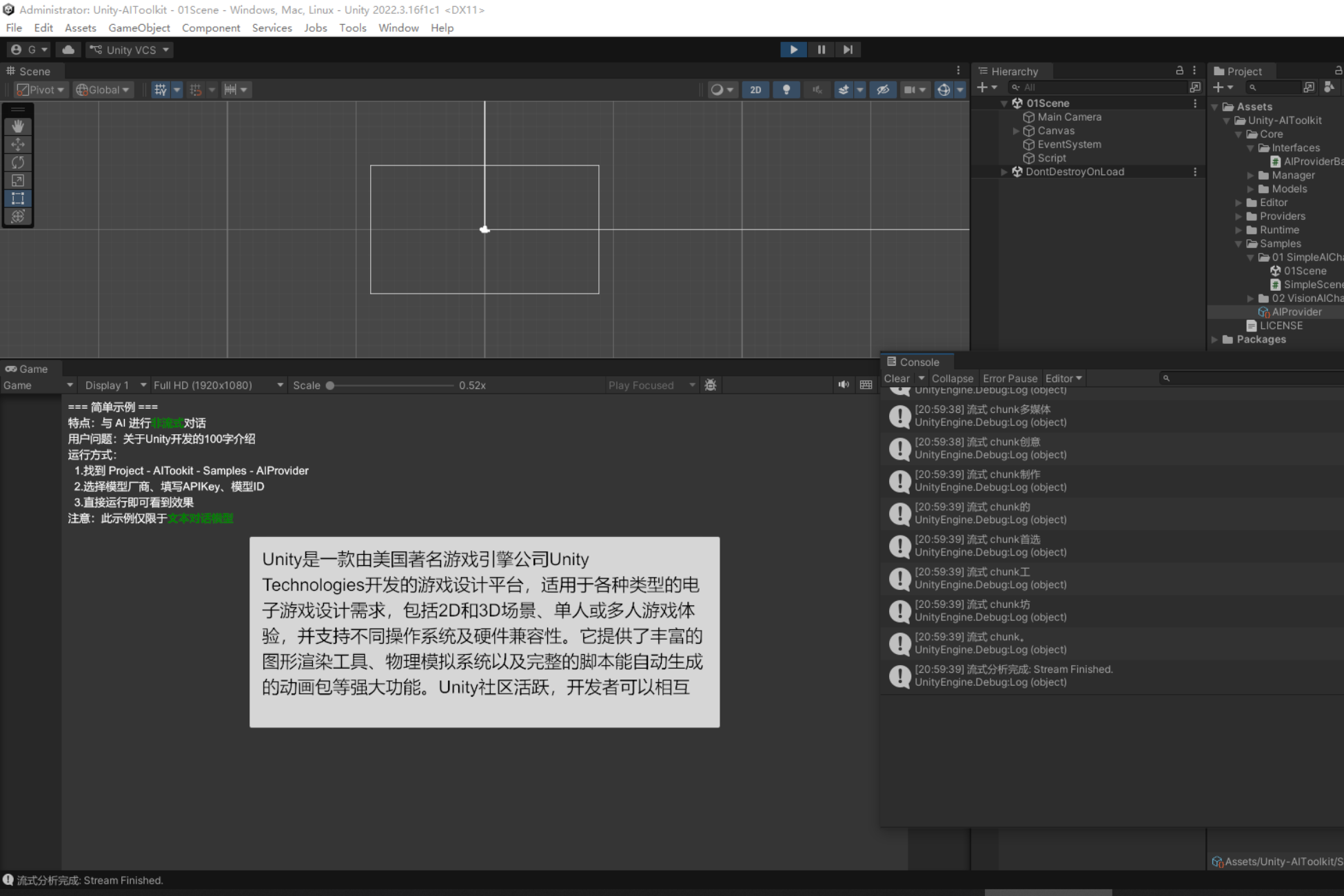Select the Rotate tool
1344x896 pixels.
coord(18,162)
